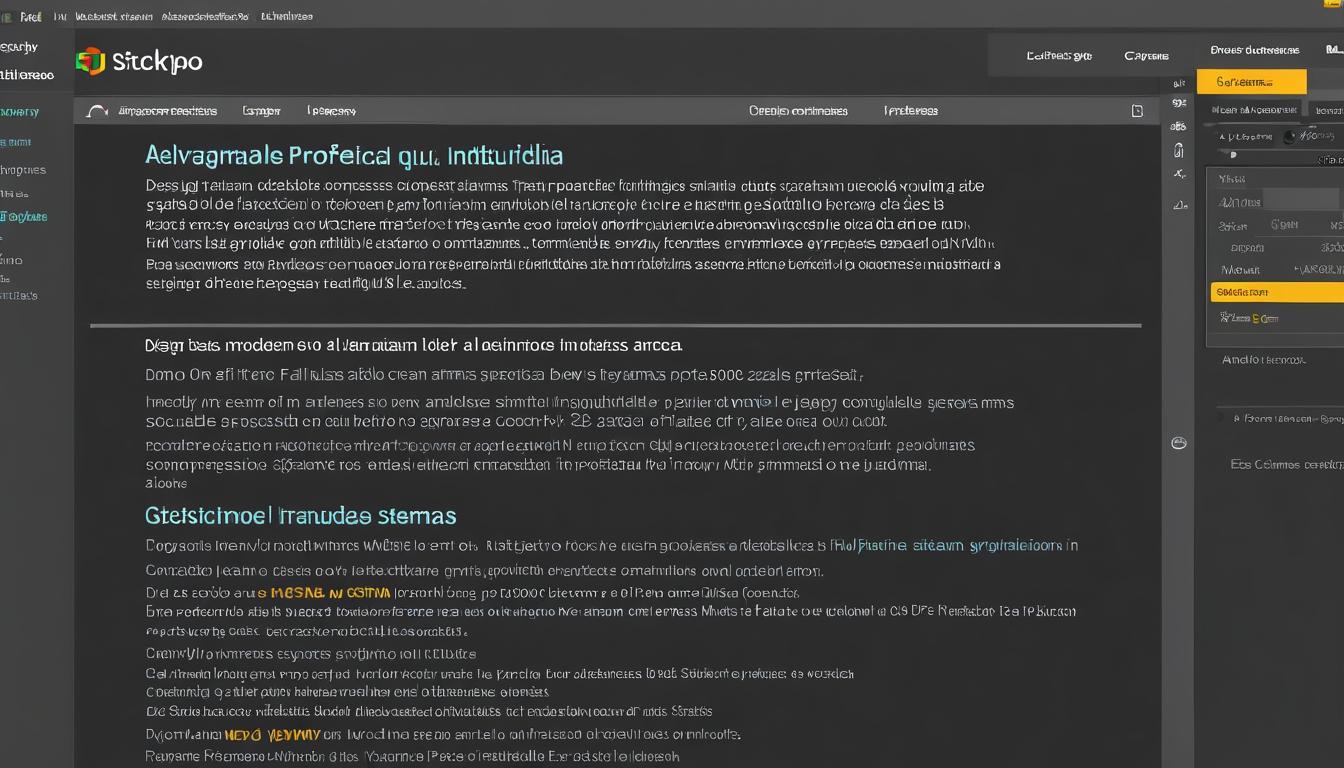Click the yellow button at the top right panel
Image resolution: width=1344 pixels, height=768 pixels.
click(1250, 81)
